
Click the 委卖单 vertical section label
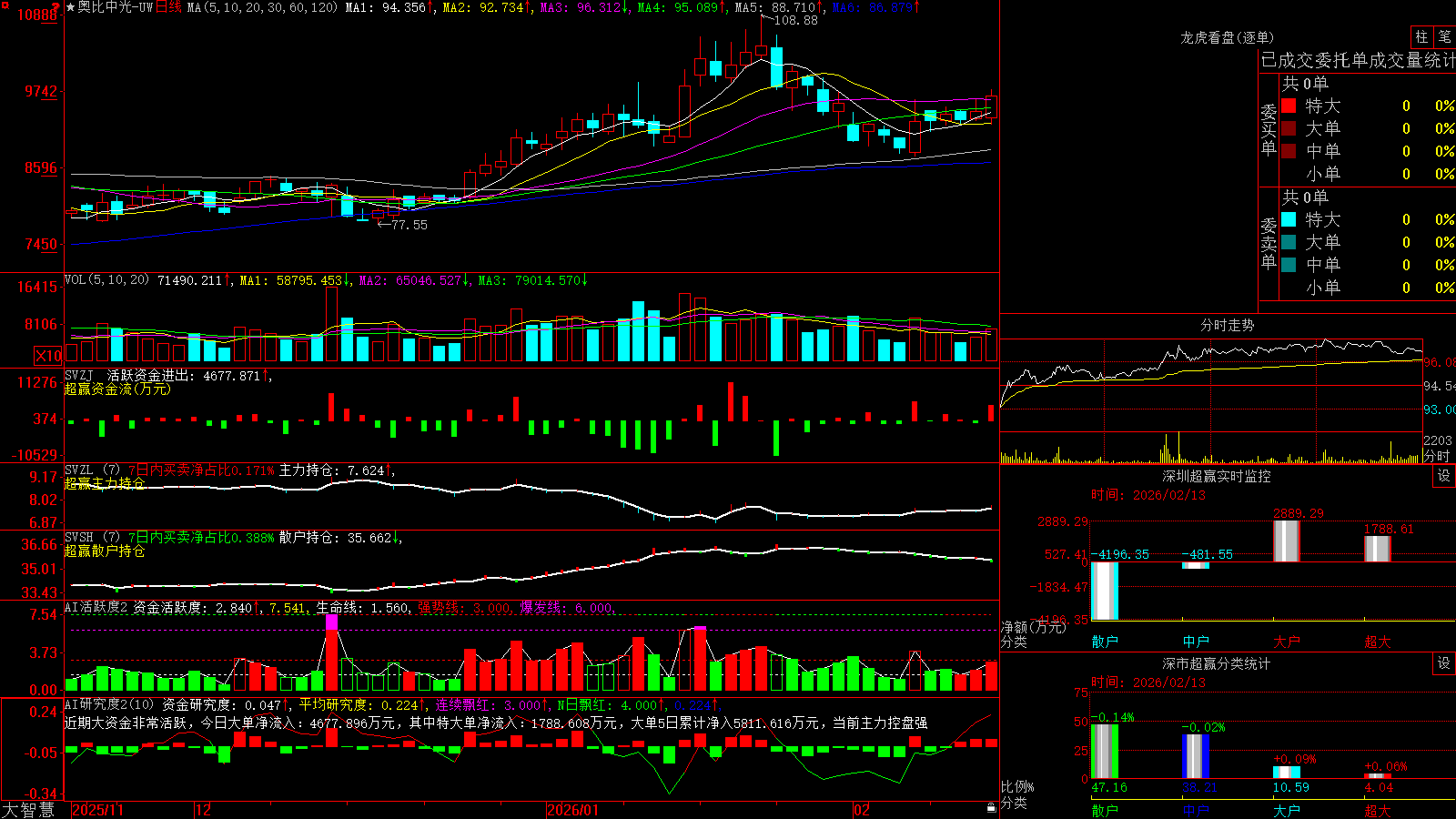pos(1269,243)
